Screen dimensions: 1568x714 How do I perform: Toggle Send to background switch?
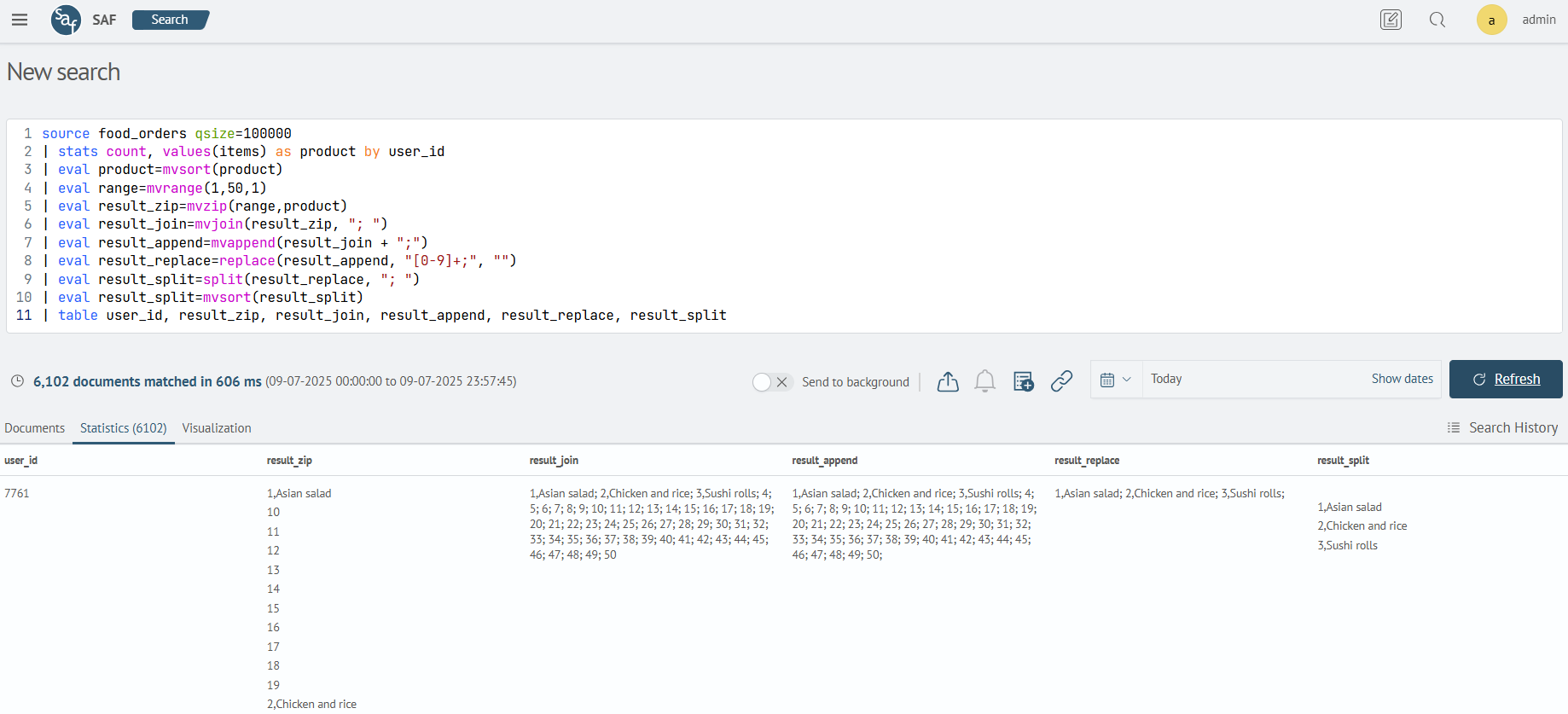[773, 382]
